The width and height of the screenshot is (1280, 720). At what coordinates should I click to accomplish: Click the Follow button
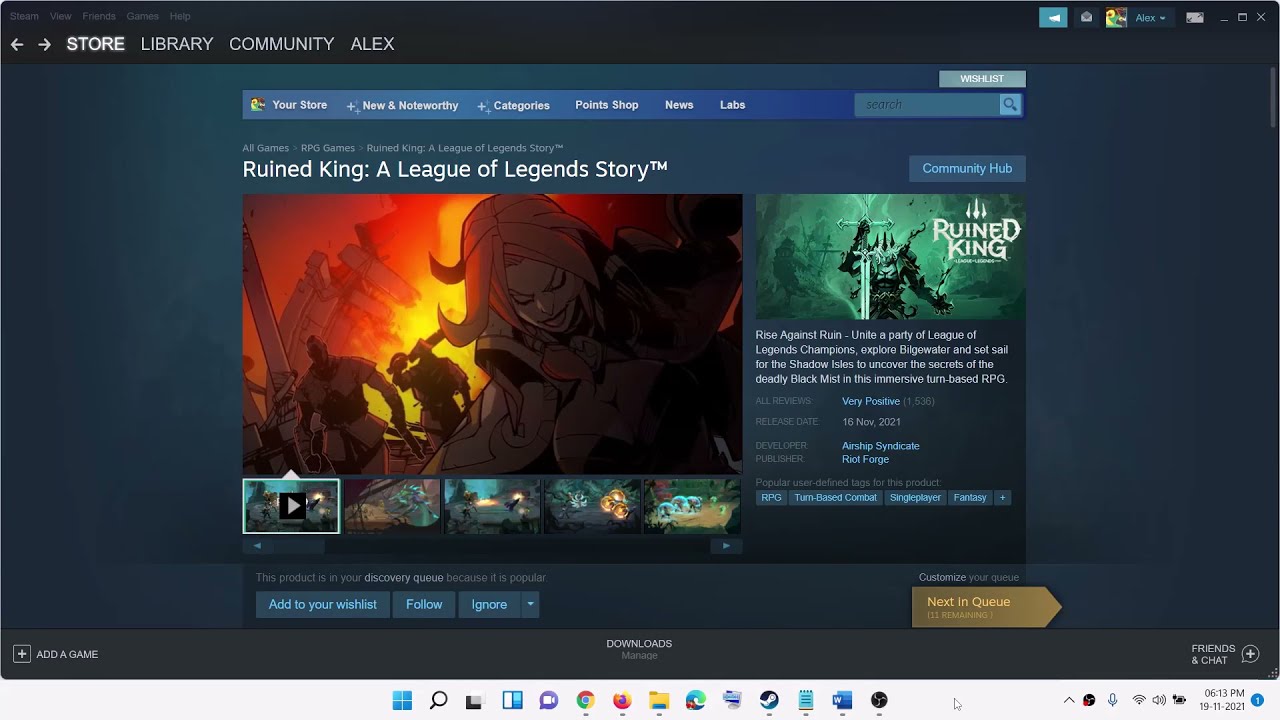[424, 604]
